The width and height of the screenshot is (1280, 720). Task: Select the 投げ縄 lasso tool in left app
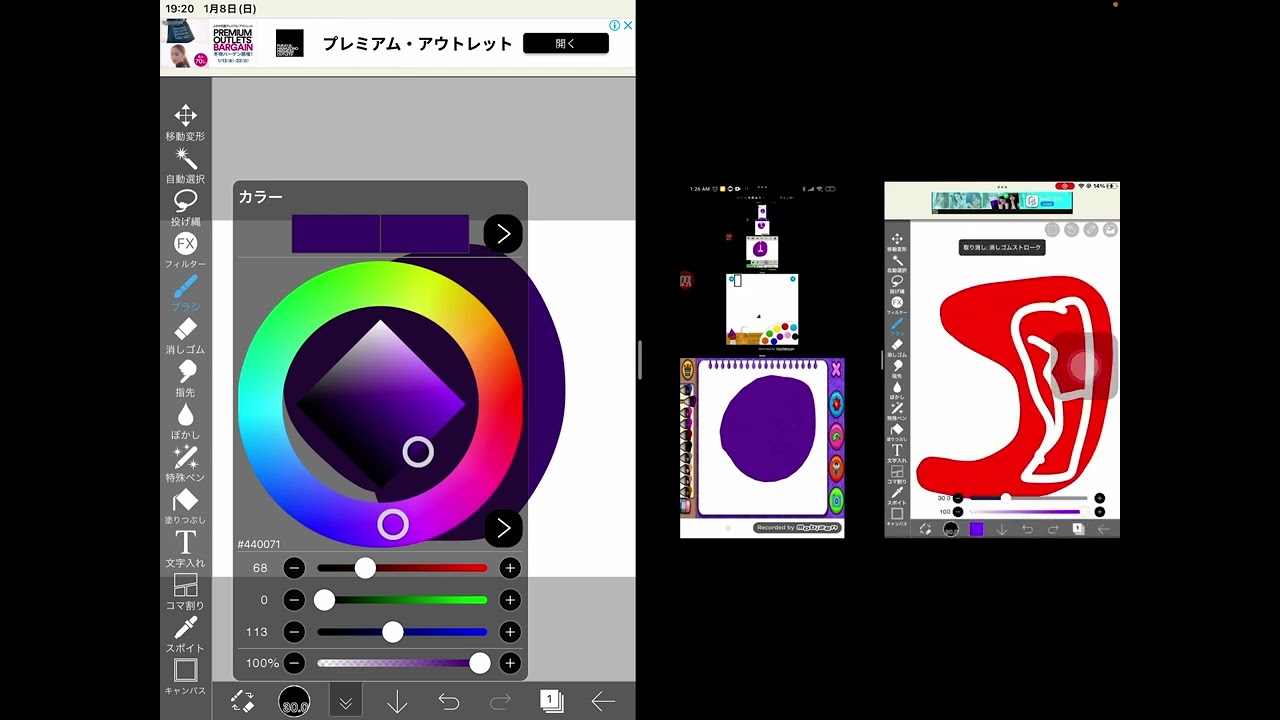[185, 208]
